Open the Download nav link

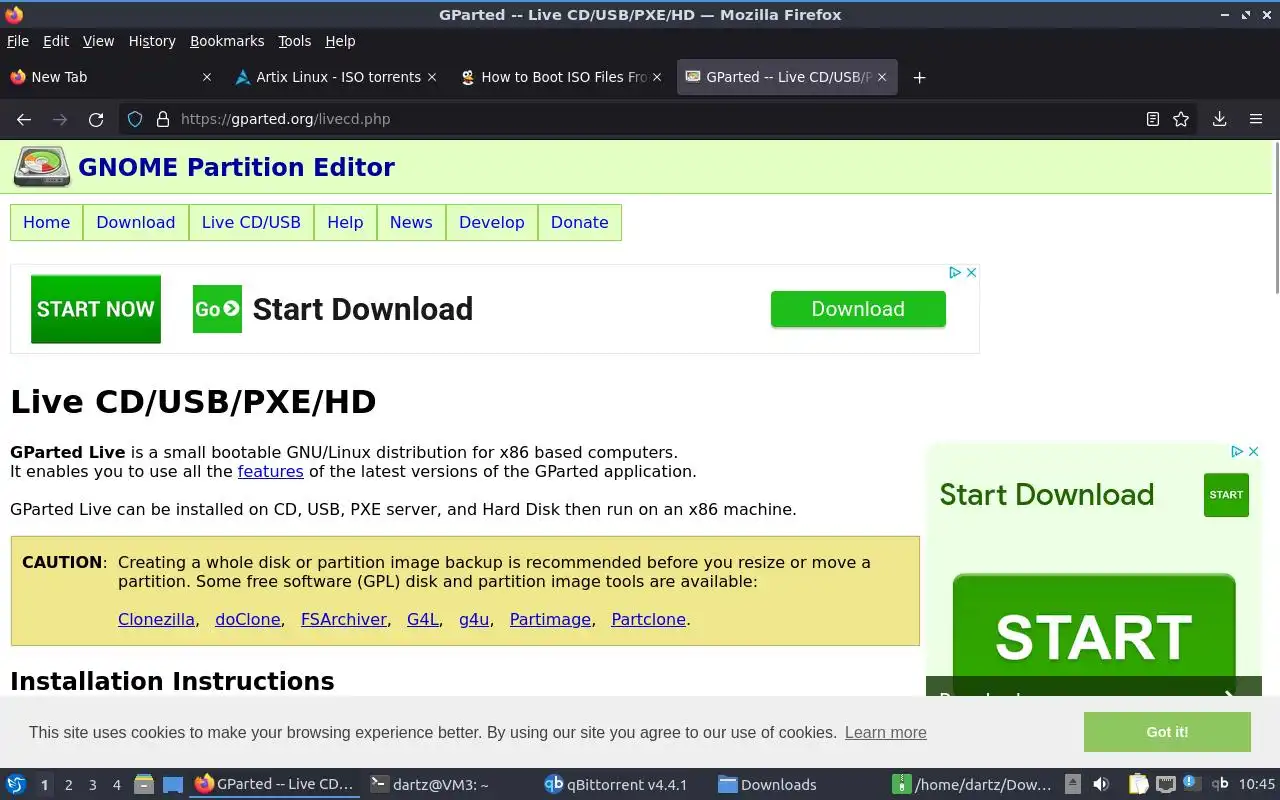[136, 222]
